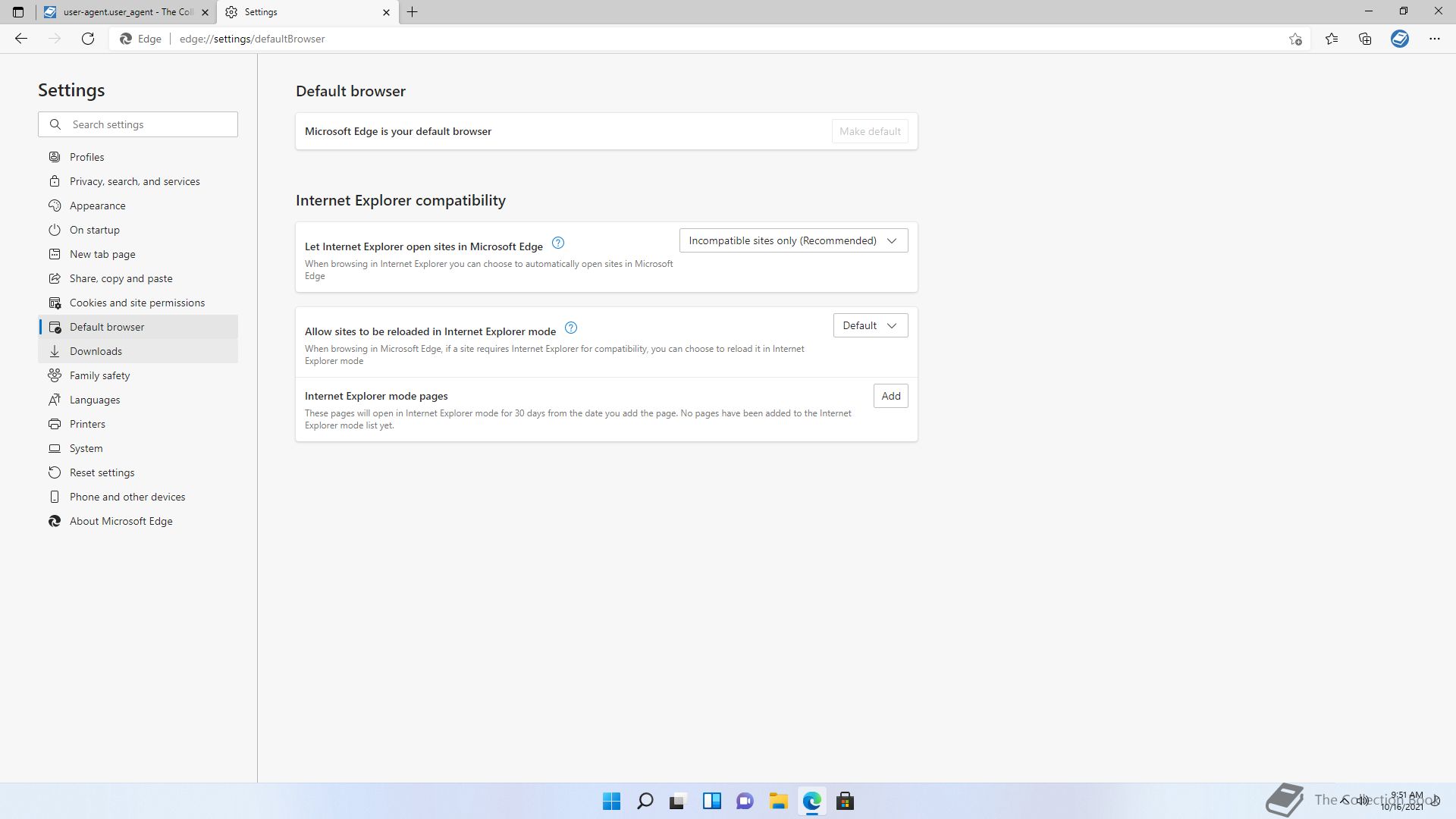Open Privacy, search, and services settings
The height and width of the screenshot is (819, 1456).
pyautogui.click(x=138, y=181)
